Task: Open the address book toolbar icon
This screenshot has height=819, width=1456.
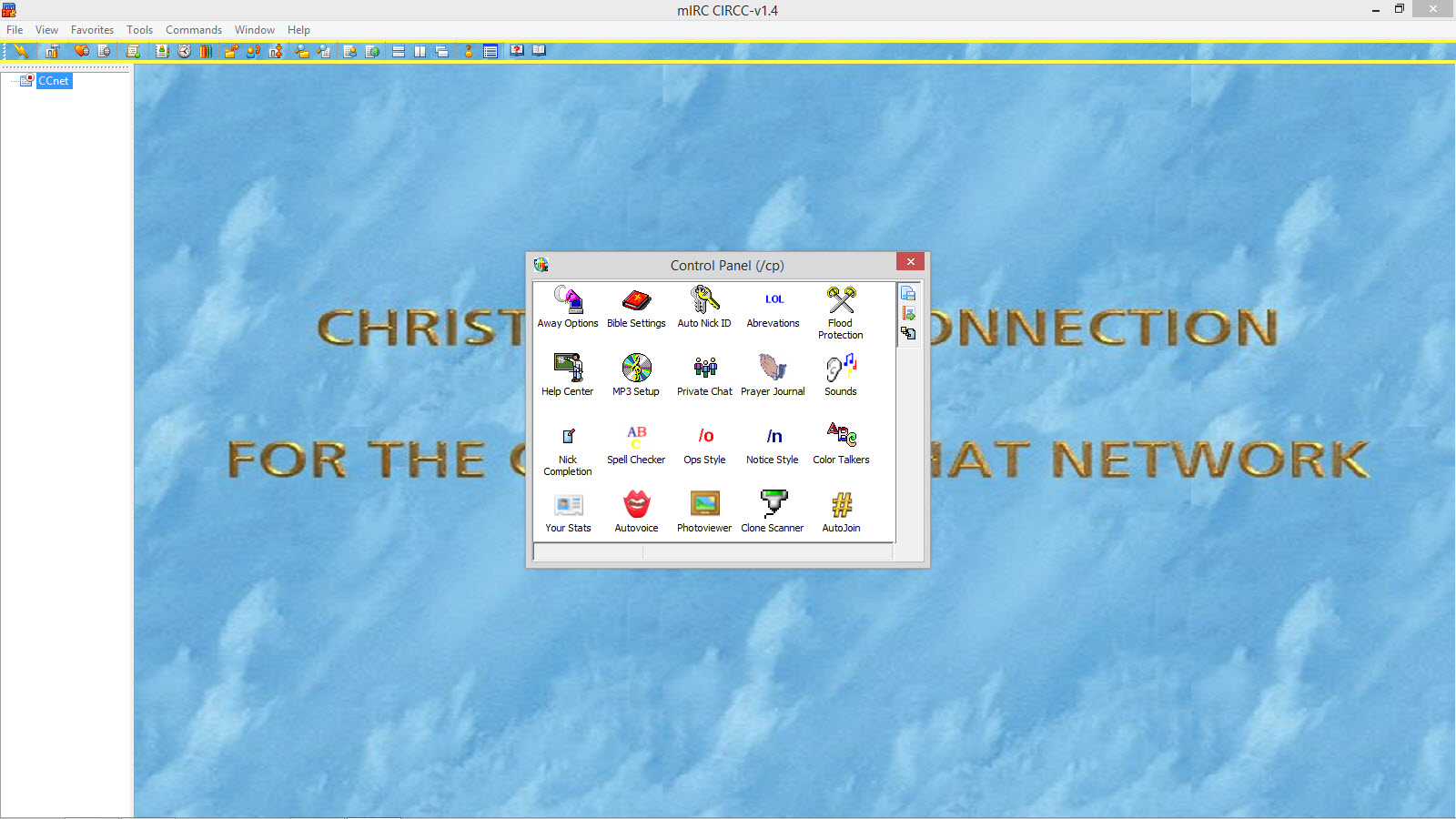Action: (x=162, y=51)
